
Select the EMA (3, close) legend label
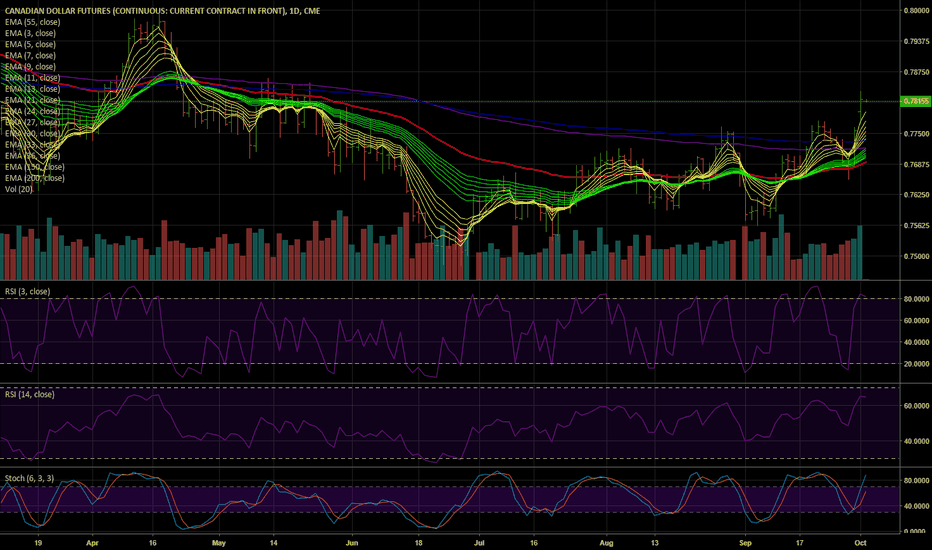click(x=30, y=33)
